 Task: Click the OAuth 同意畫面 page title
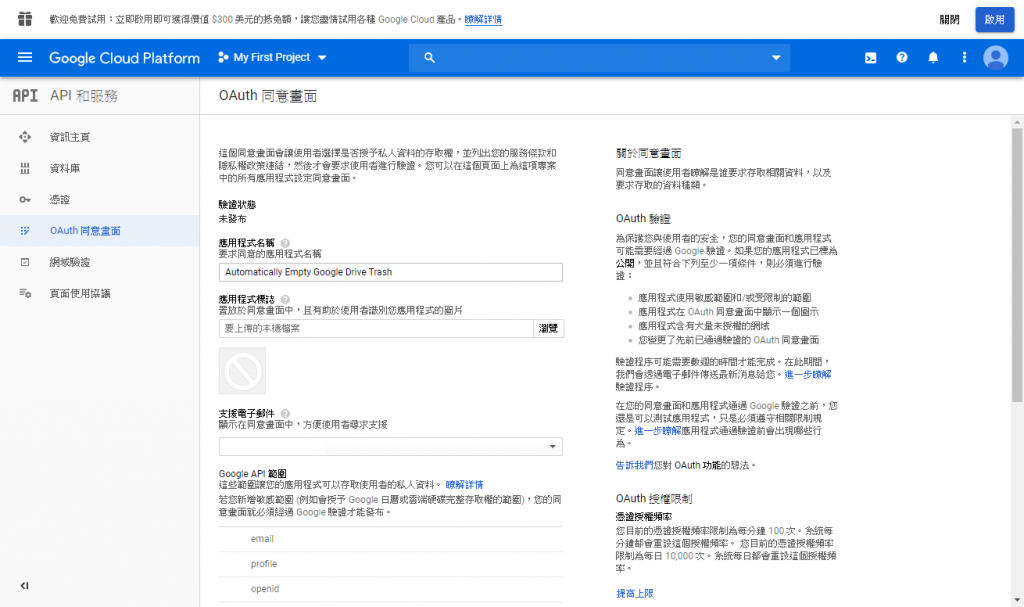pos(268,96)
